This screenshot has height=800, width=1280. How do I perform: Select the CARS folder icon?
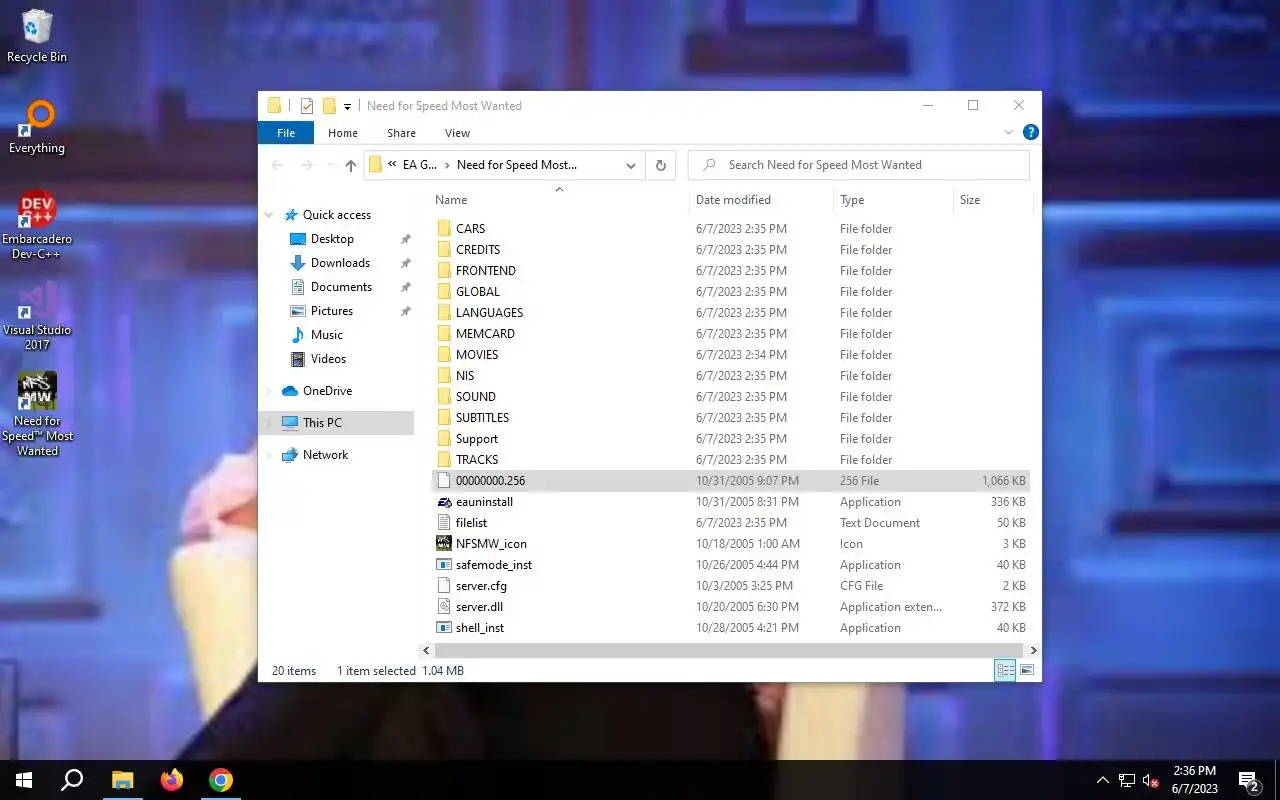[445, 229]
